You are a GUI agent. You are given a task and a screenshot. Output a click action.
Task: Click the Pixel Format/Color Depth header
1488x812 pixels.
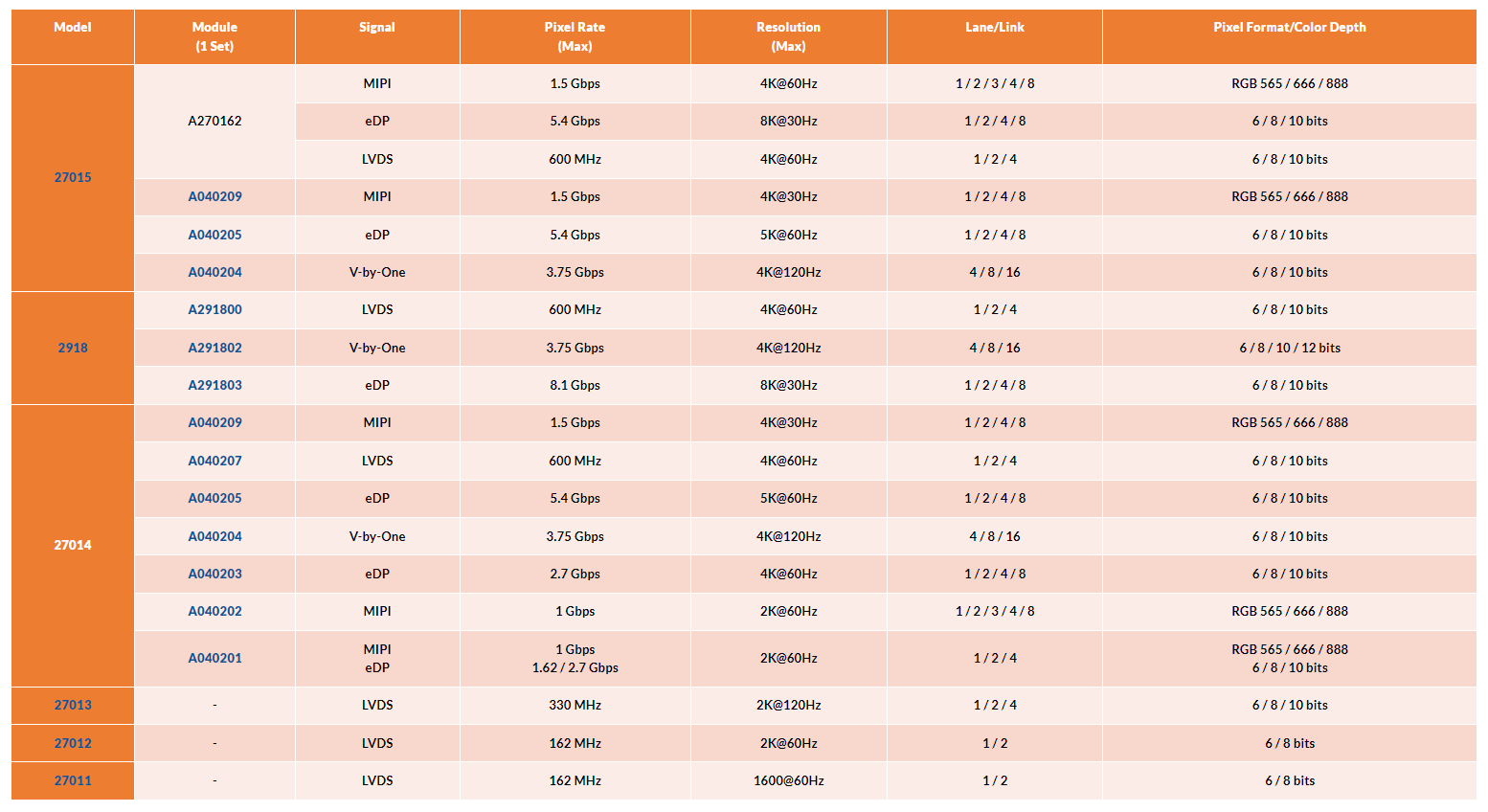[1290, 36]
